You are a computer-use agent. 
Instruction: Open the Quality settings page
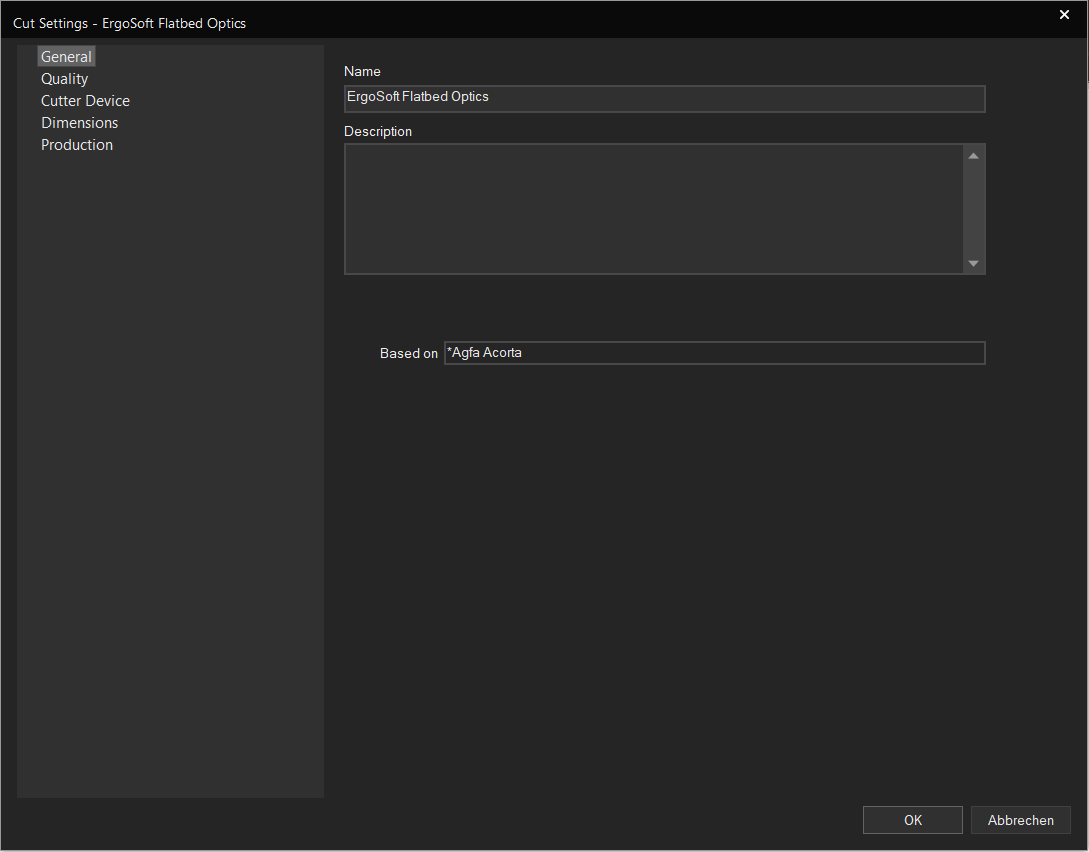tap(65, 79)
